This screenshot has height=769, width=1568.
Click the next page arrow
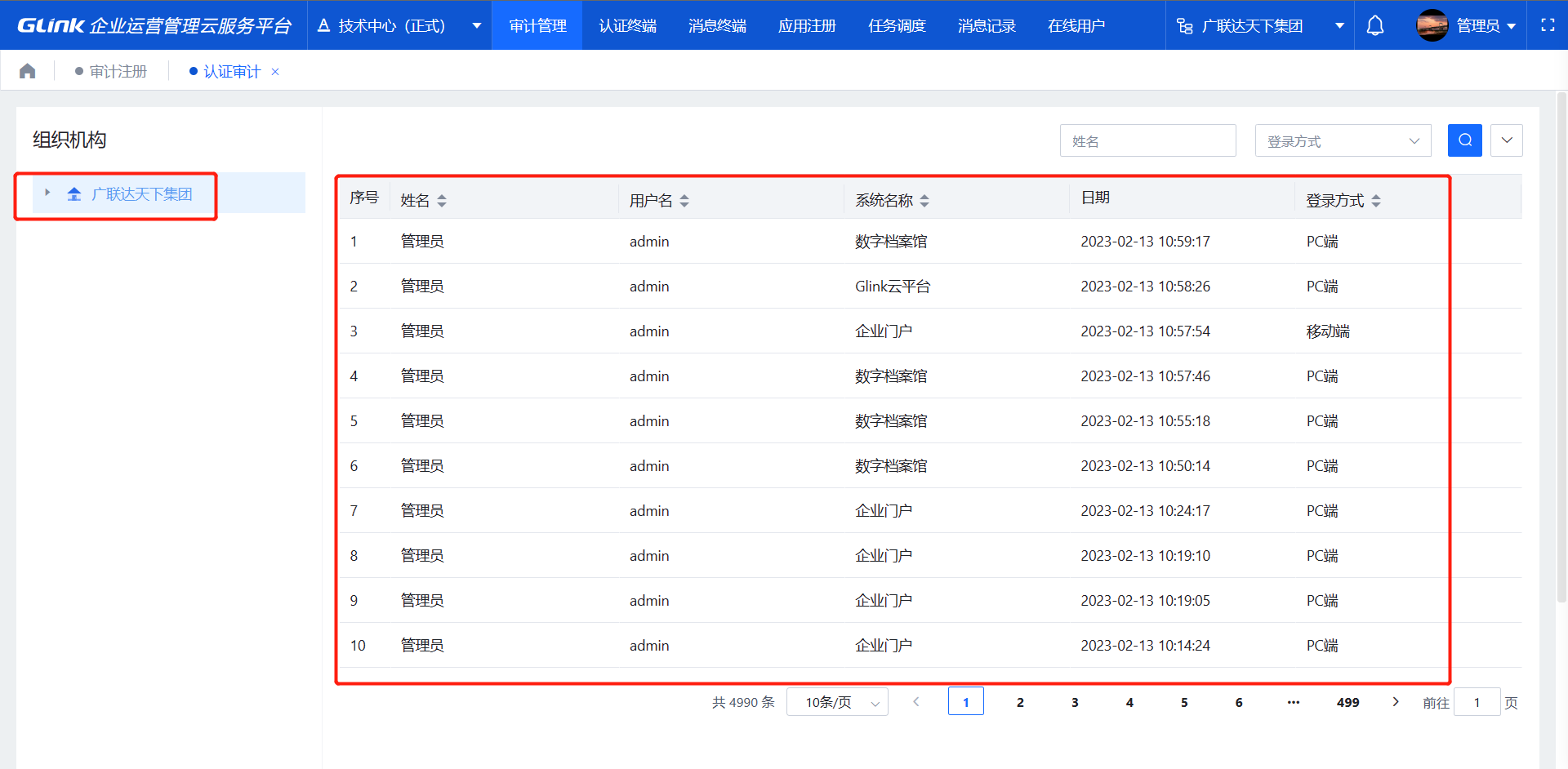tap(1396, 702)
